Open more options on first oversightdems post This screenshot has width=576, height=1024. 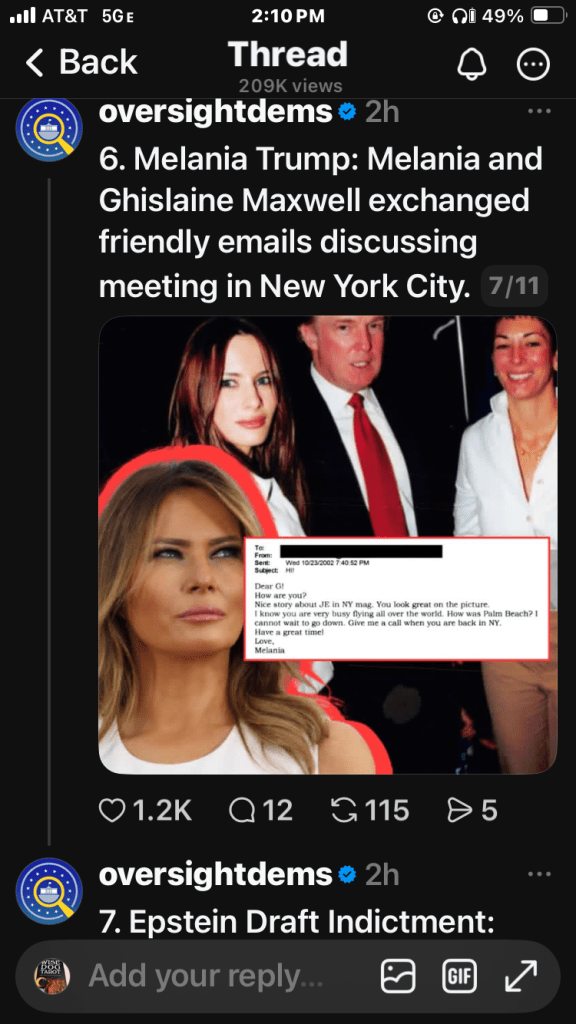[x=539, y=112]
